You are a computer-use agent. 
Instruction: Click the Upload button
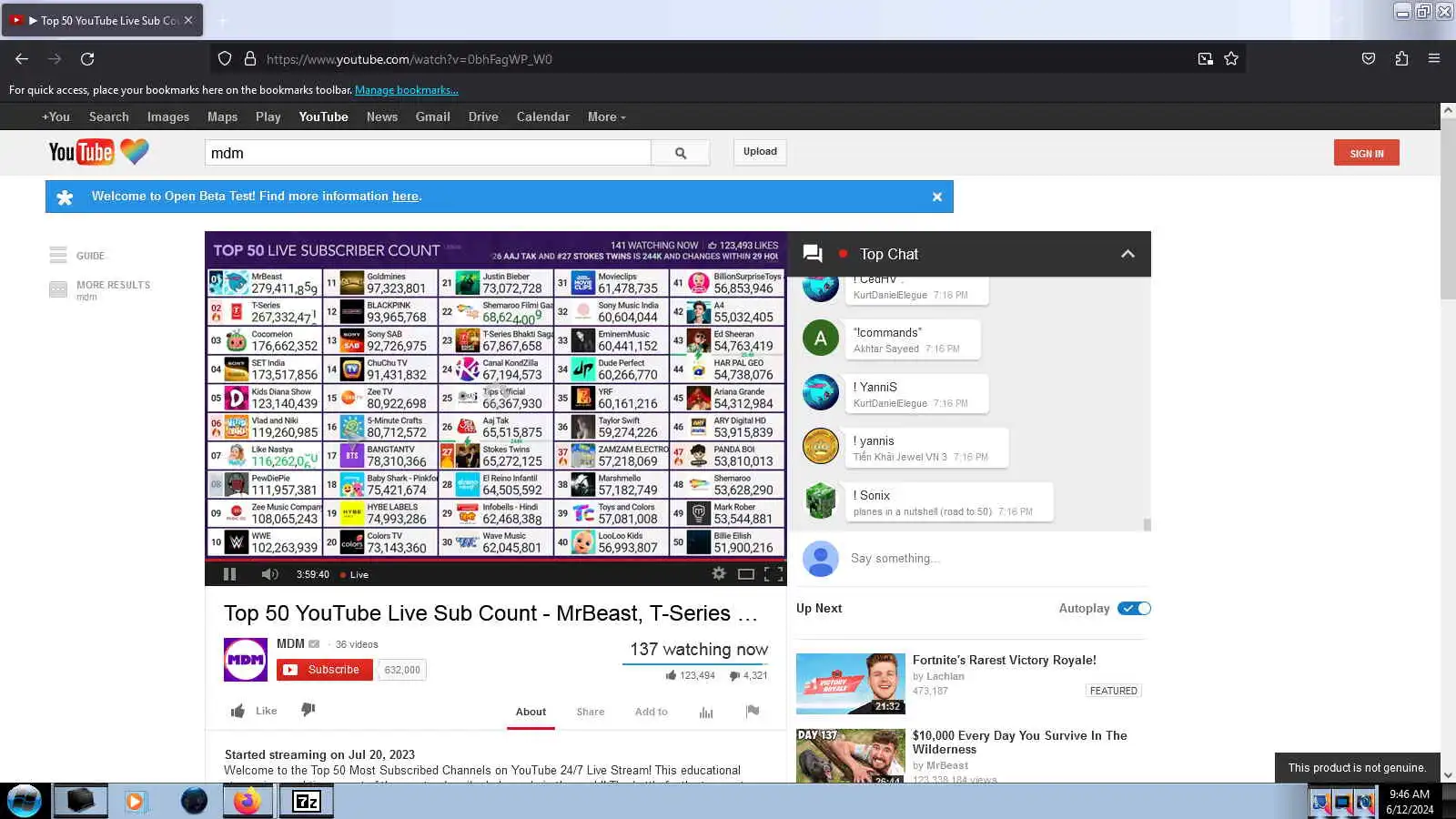click(x=760, y=152)
